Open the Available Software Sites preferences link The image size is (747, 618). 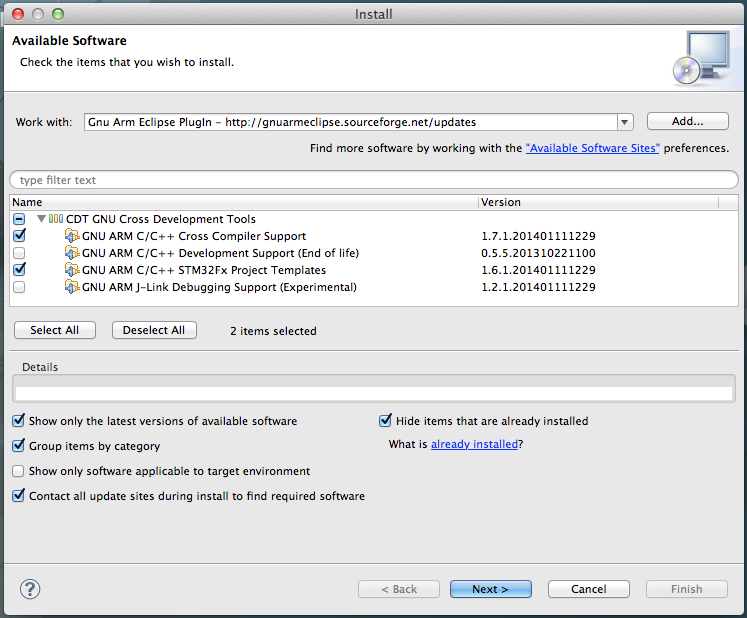(592, 148)
